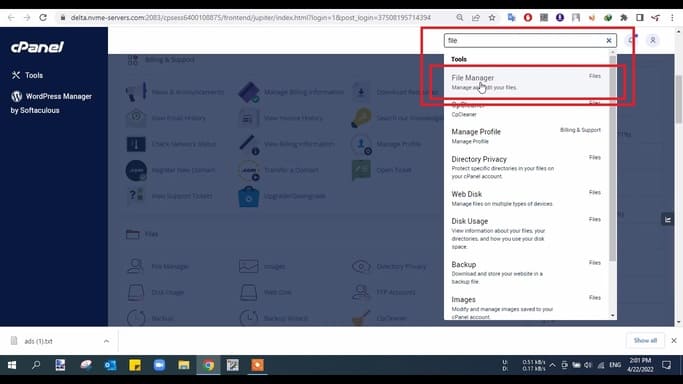This screenshot has width=683, height=384.
Task: Open Windows Start menu
Action: [12, 365]
